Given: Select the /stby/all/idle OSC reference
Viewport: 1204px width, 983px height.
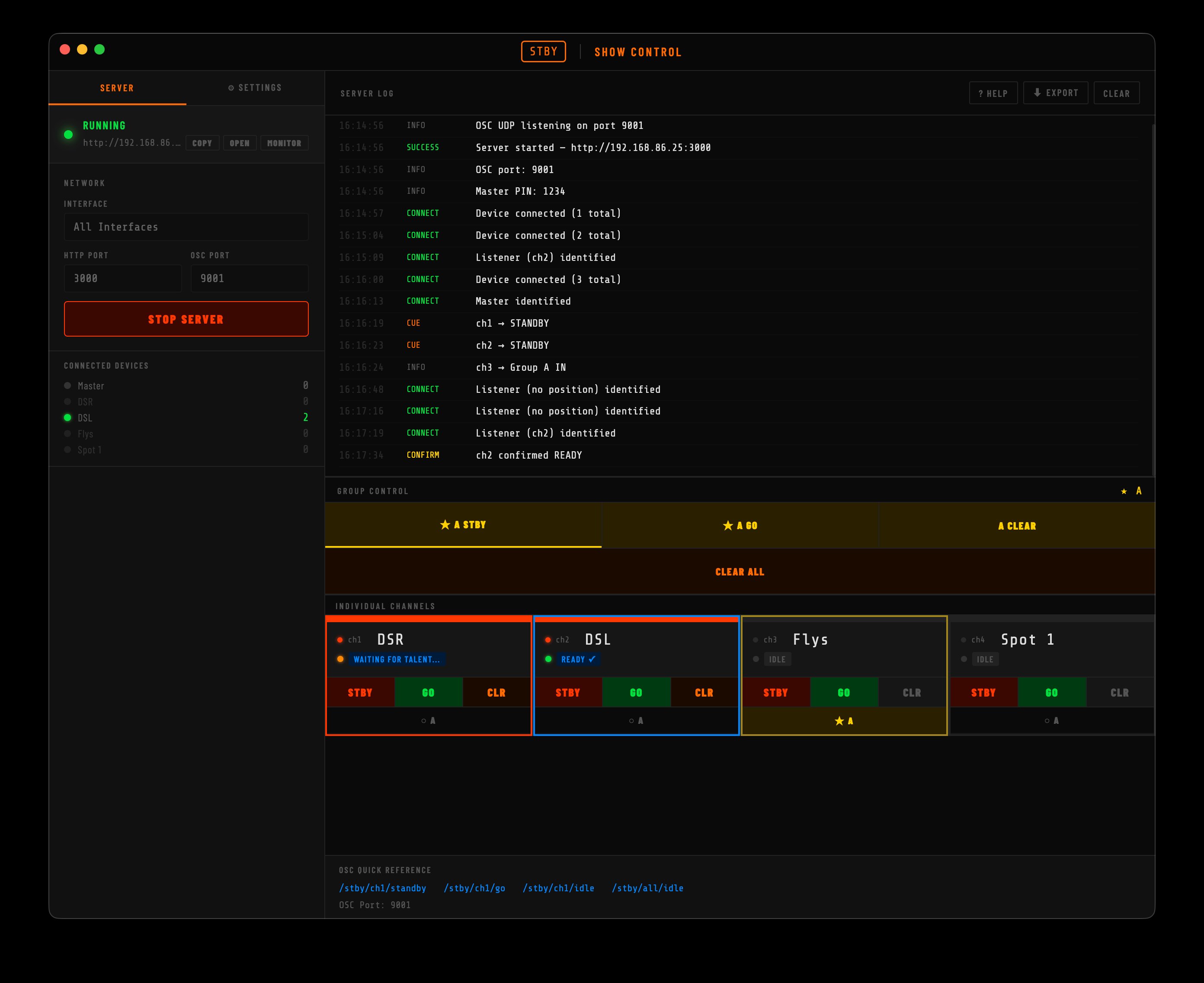Looking at the screenshot, I should (647, 888).
